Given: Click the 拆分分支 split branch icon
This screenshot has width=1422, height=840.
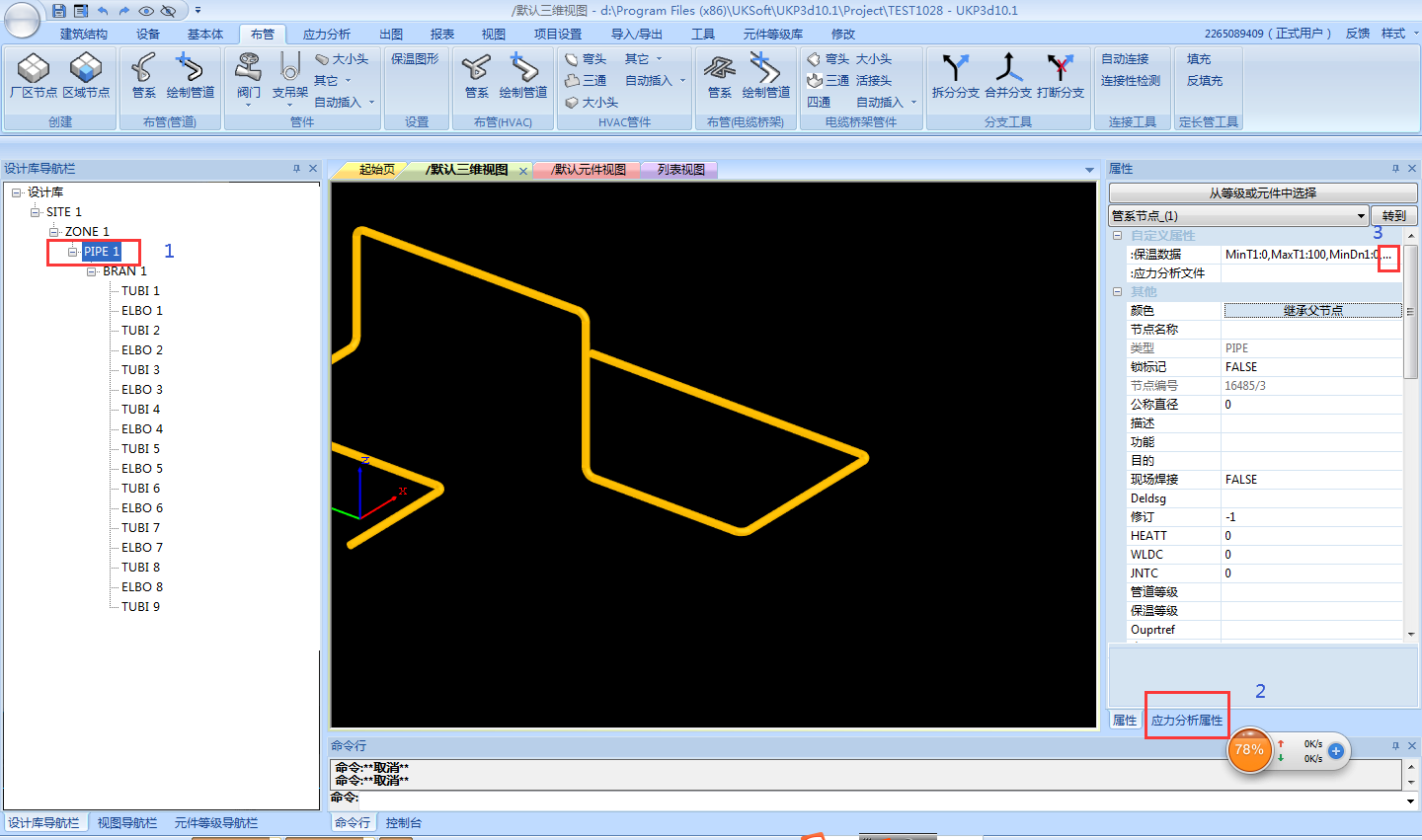Looking at the screenshot, I should tap(955, 69).
